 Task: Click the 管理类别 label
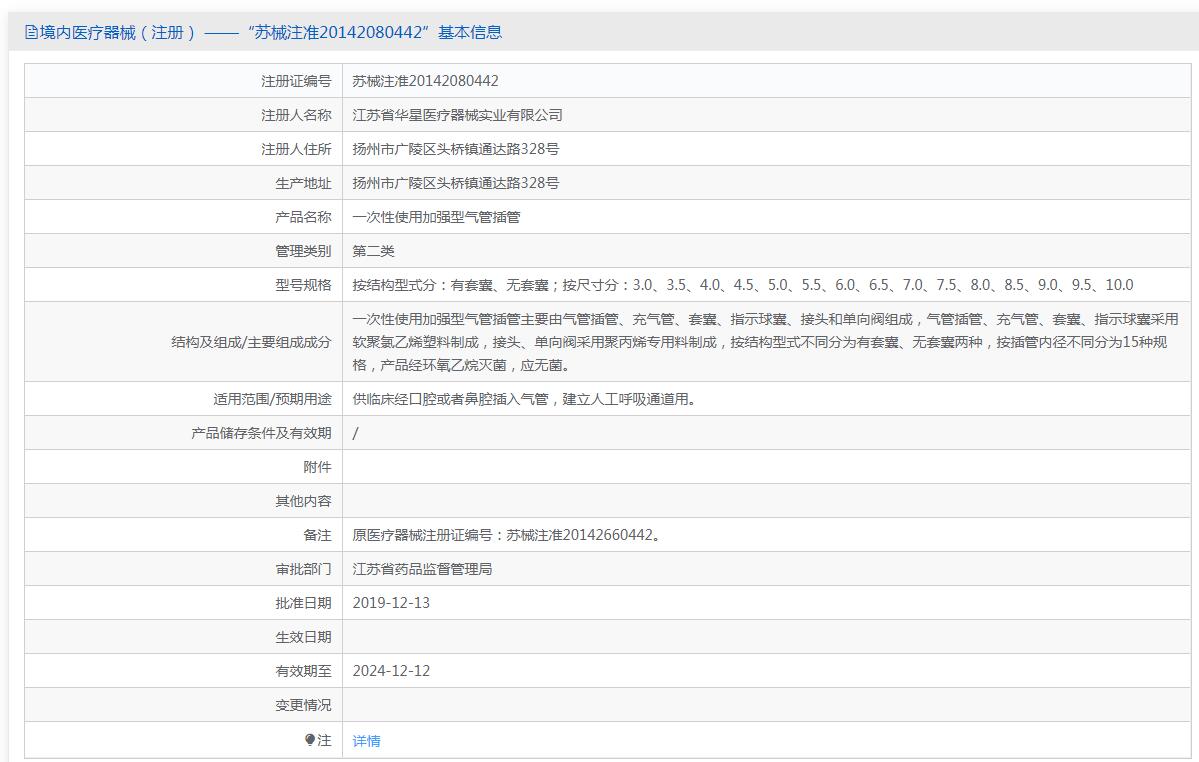pyautogui.click(x=304, y=251)
